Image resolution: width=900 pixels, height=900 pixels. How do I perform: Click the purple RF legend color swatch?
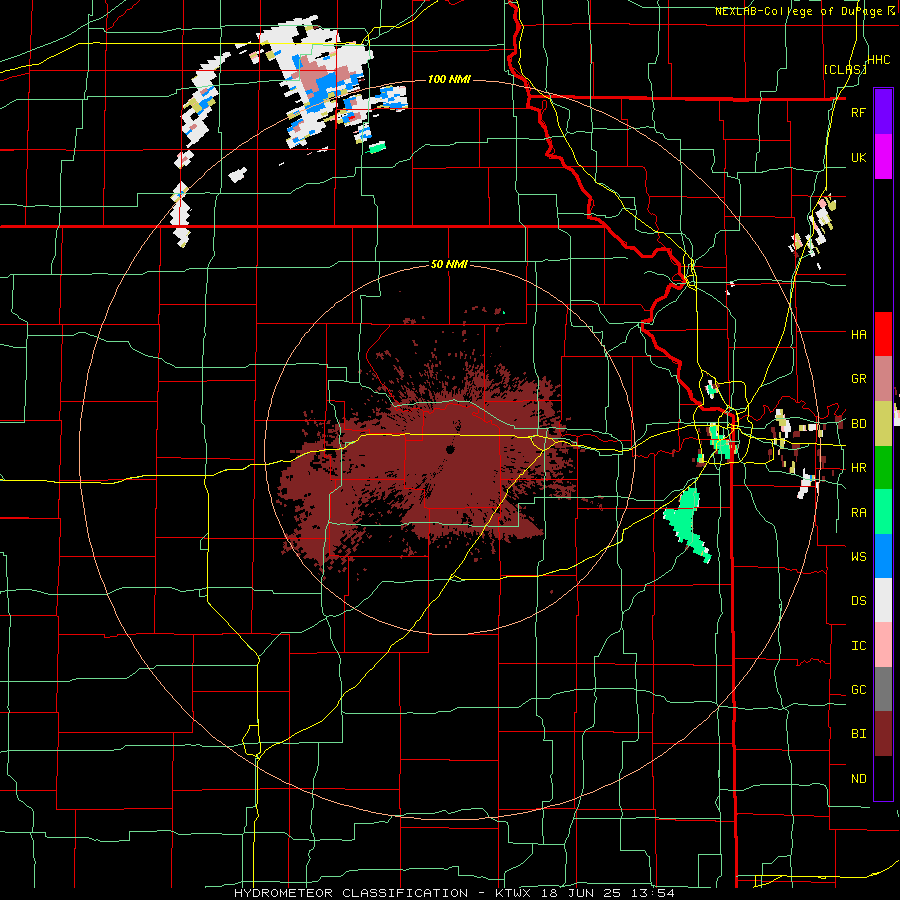[883, 112]
